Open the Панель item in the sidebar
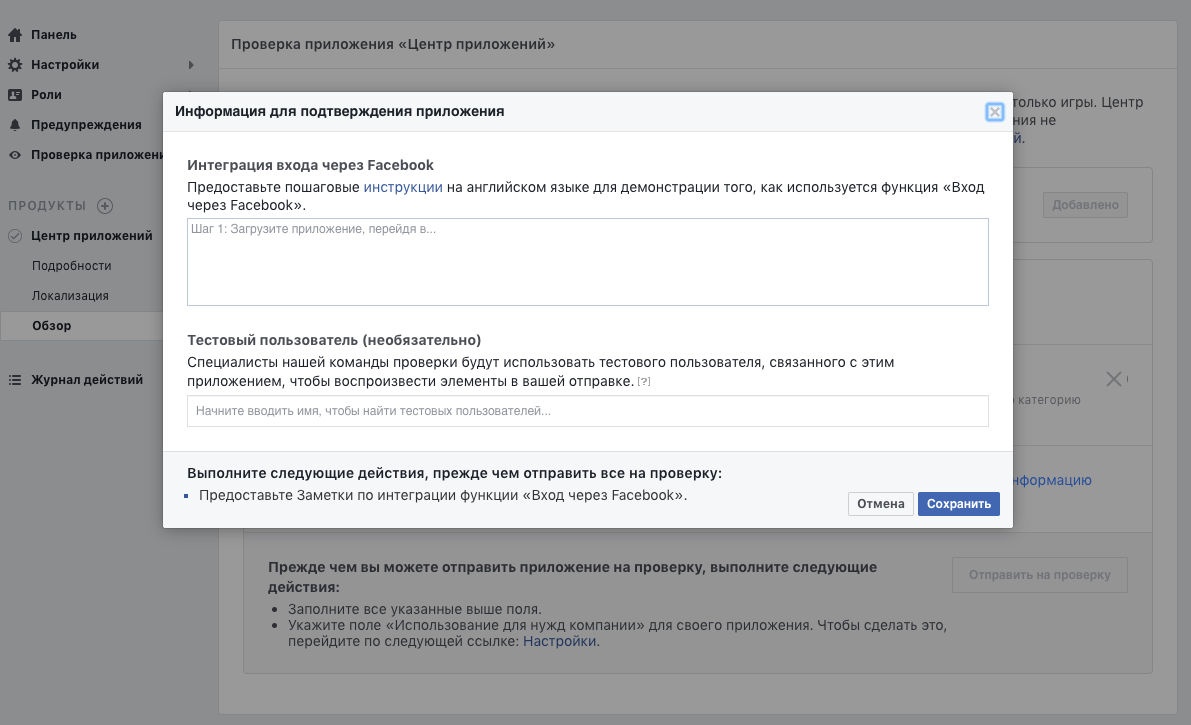Image resolution: width=1191 pixels, height=725 pixels. point(53,35)
